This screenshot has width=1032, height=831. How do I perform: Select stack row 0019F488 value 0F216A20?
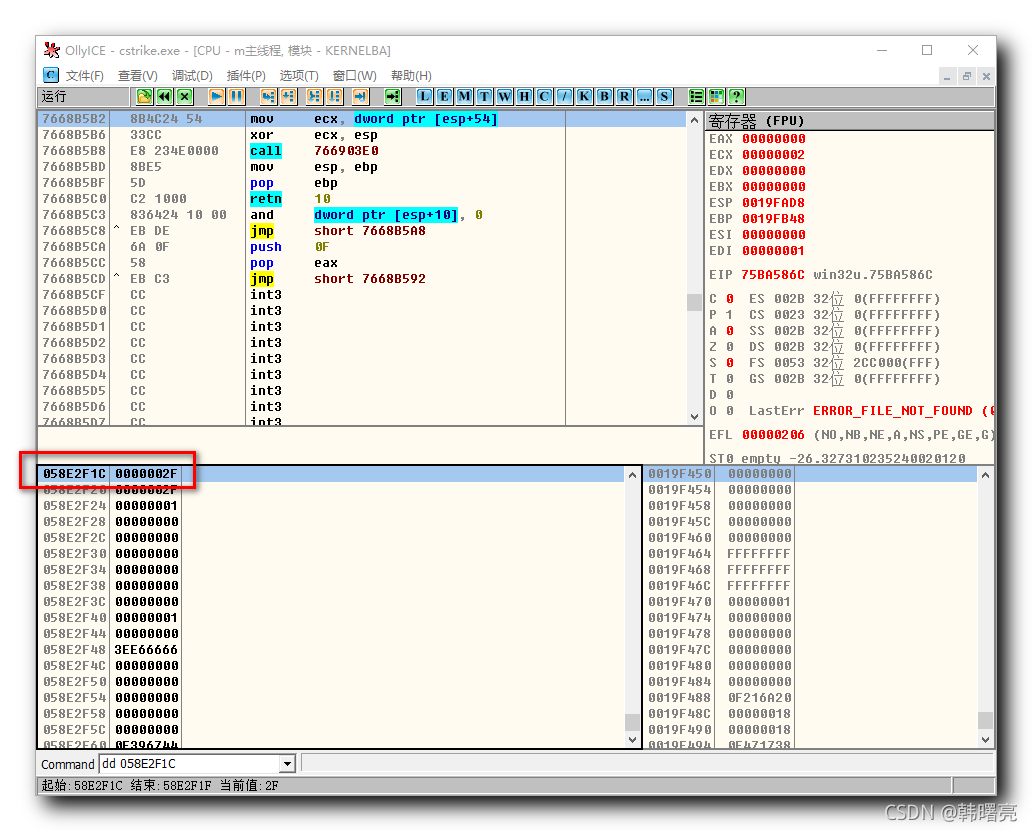[x=812, y=698]
